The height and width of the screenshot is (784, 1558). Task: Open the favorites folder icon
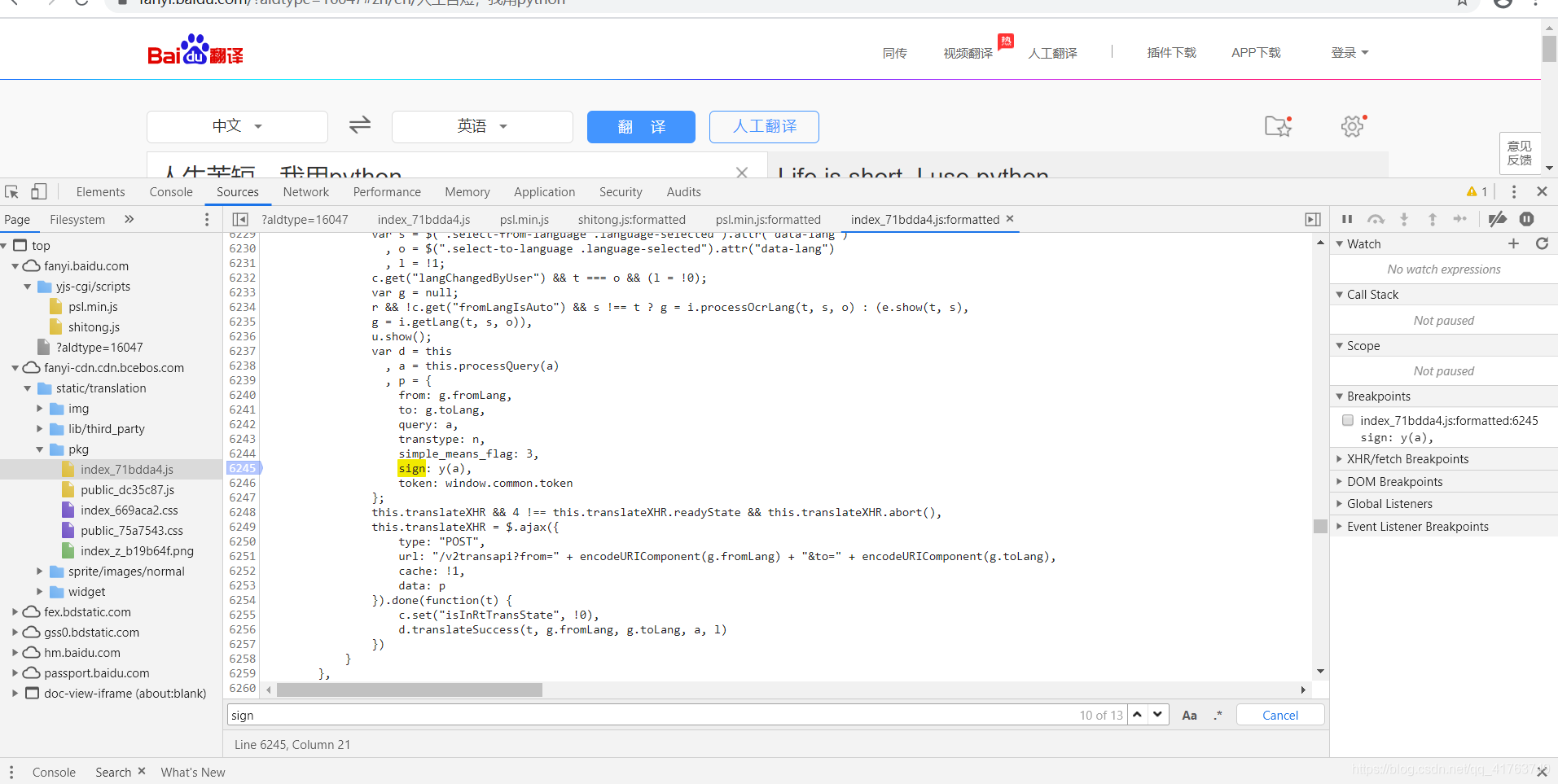click(1278, 126)
